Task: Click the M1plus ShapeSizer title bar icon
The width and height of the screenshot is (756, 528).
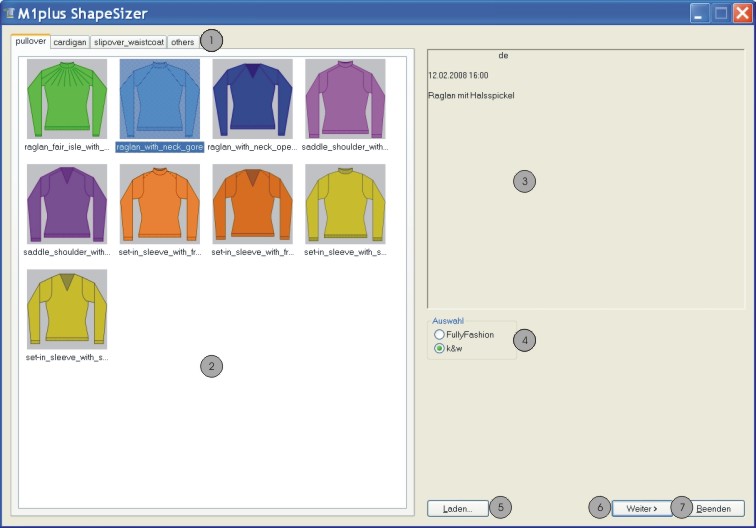Action: 10,13
